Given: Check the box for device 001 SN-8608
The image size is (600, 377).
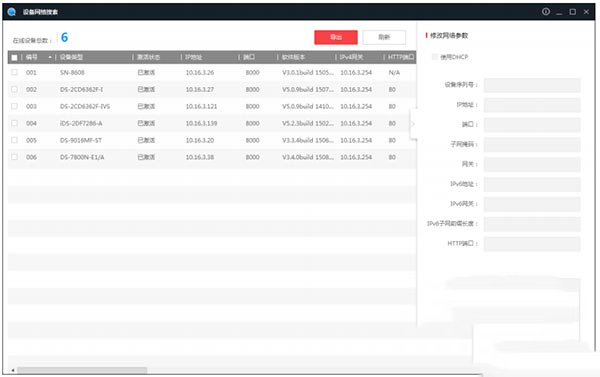Looking at the screenshot, I should coord(14,72).
